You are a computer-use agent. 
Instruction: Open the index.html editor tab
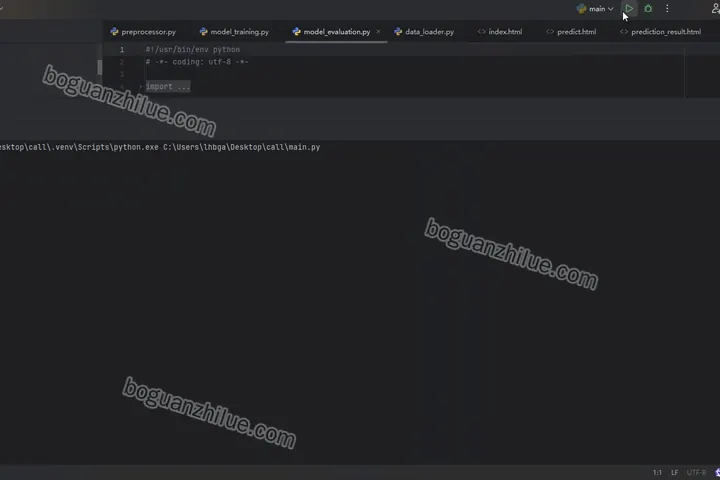(x=500, y=32)
